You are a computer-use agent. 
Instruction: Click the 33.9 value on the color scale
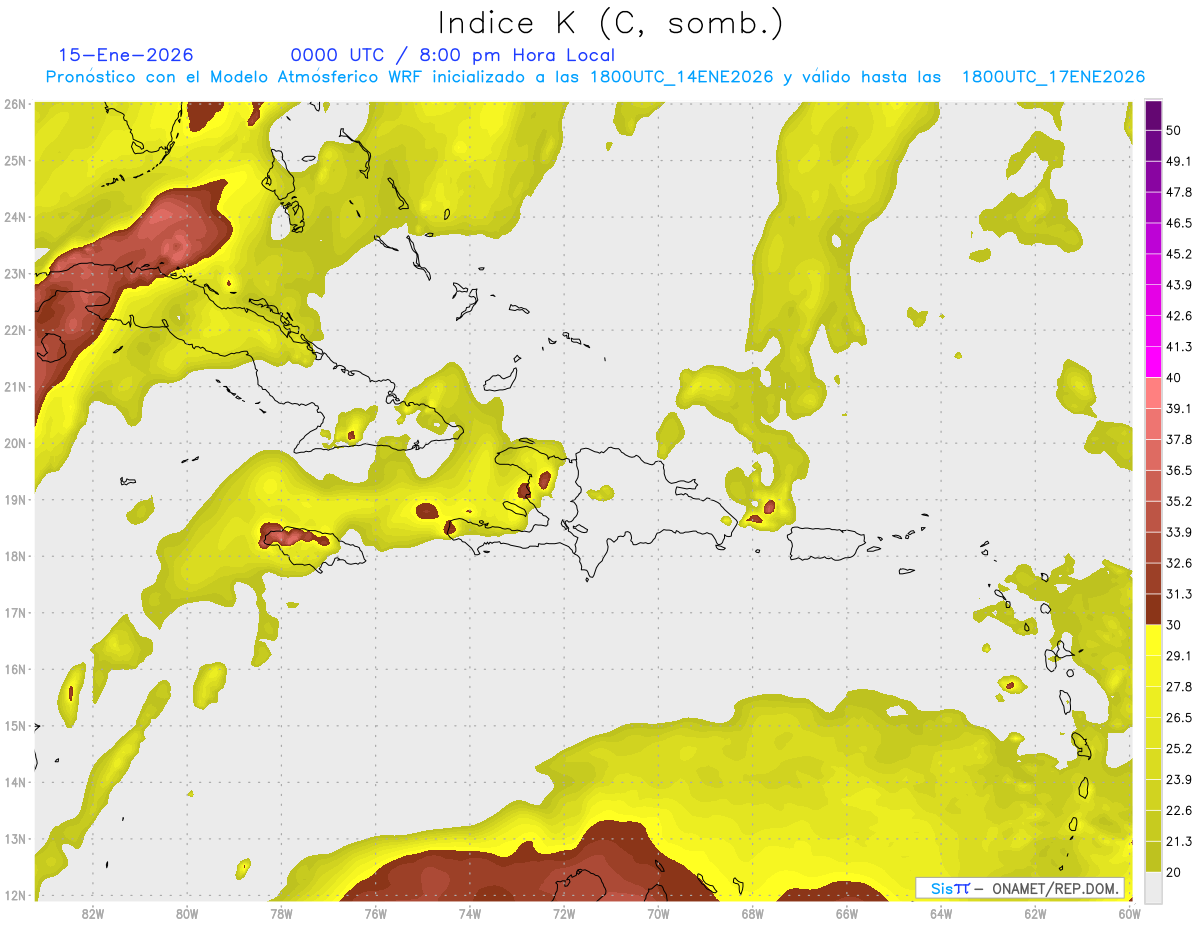coord(1179,532)
